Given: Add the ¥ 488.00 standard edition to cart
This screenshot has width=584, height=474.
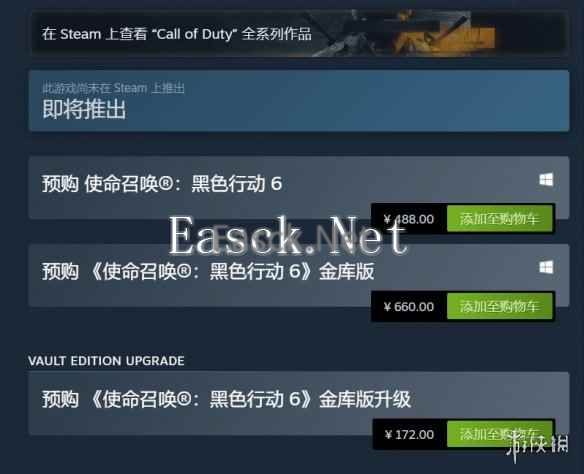Looking at the screenshot, I should 499,219.
